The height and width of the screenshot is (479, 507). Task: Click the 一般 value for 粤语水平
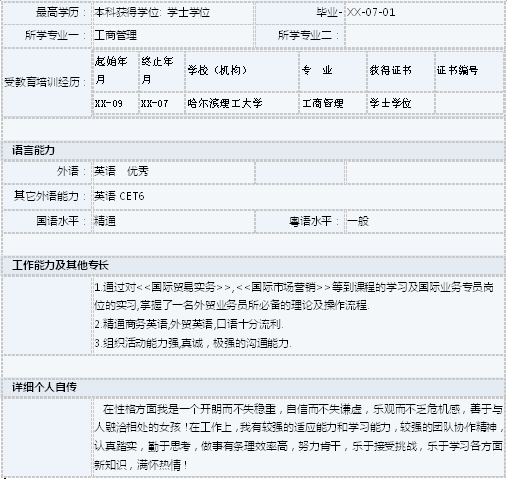(x=425, y=221)
